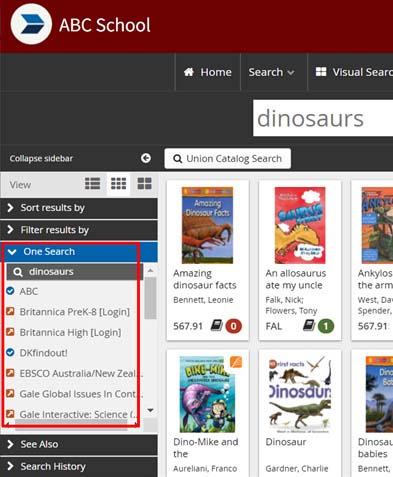
Task: Click the Union Catalog Search button
Action: [x=228, y=159]
